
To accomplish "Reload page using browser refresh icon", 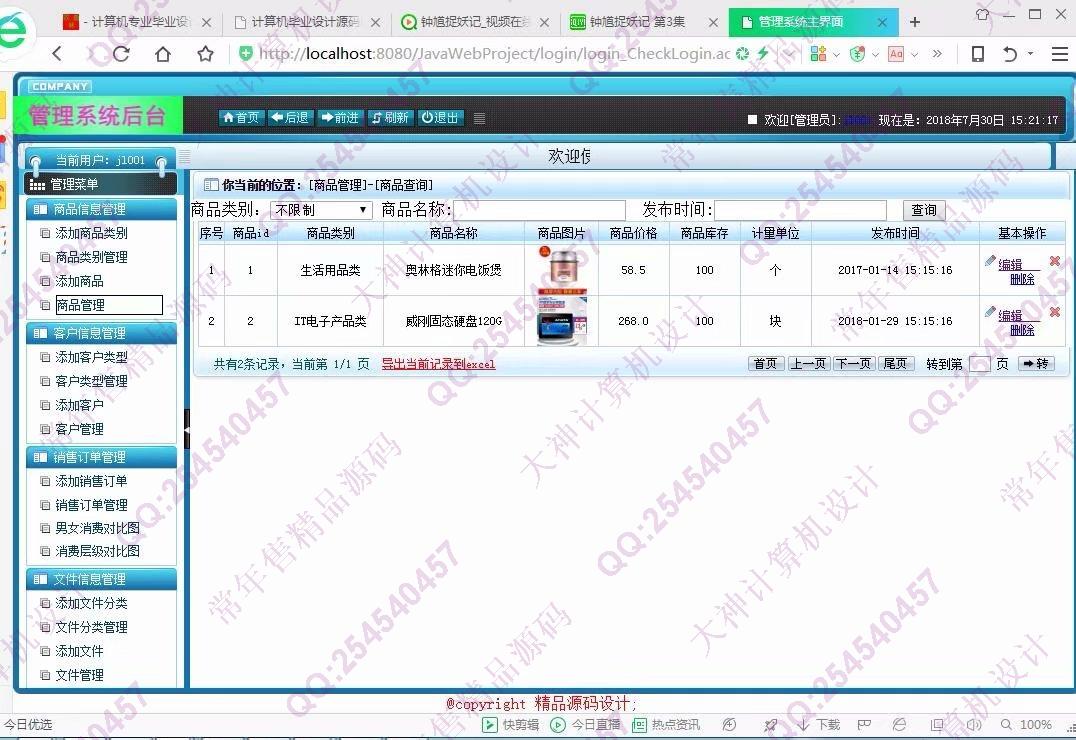I will click(121, 54).
